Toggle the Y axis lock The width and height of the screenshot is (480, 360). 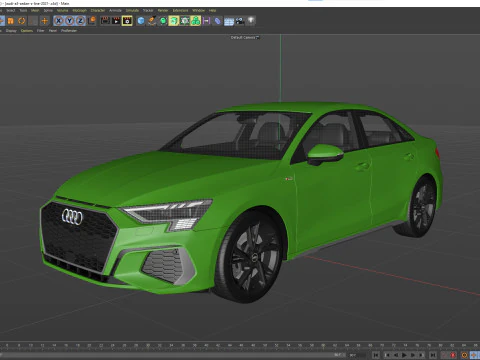pos(69,21)
